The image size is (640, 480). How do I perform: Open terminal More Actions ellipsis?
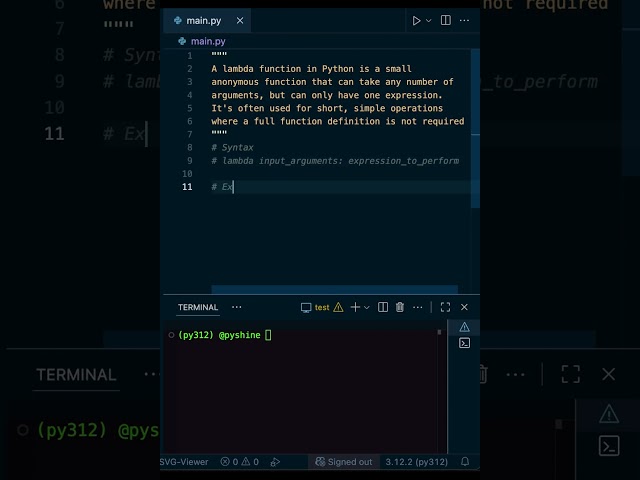coord(418,307)
